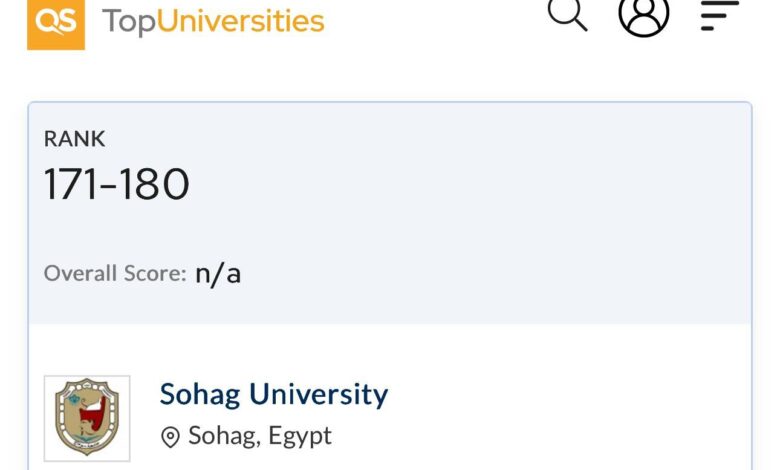
Task: Open search with the magnifier icon
Action: pos(567,14)
